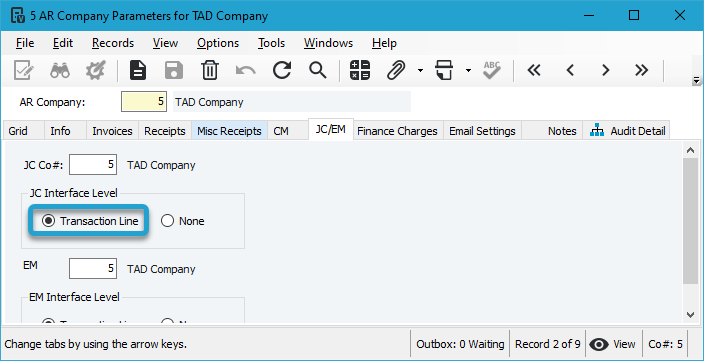Viewport: 704px width, 361px height.
Task: Click the save floppy disk icon
Action: (x=174, y=70)
